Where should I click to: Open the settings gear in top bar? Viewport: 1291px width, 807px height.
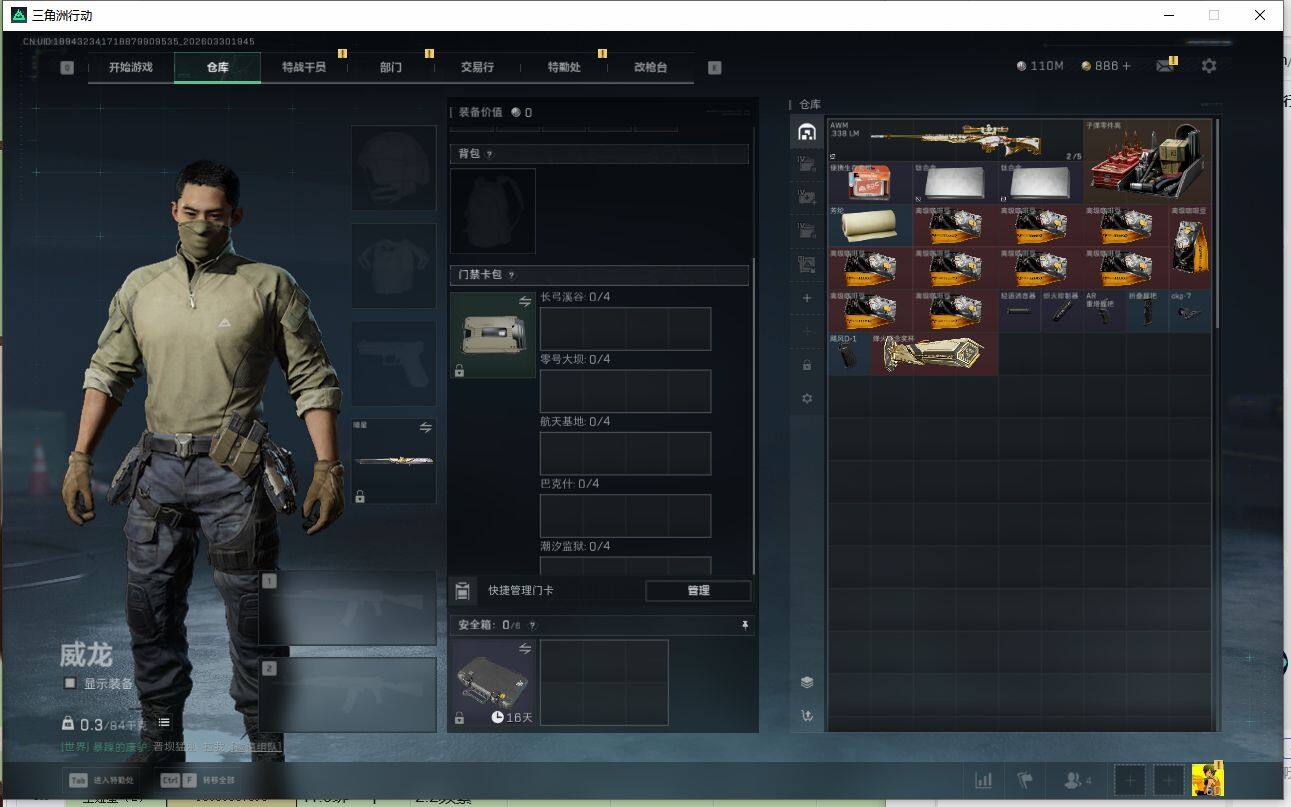pyautogui.click(x=1209, y=66)
